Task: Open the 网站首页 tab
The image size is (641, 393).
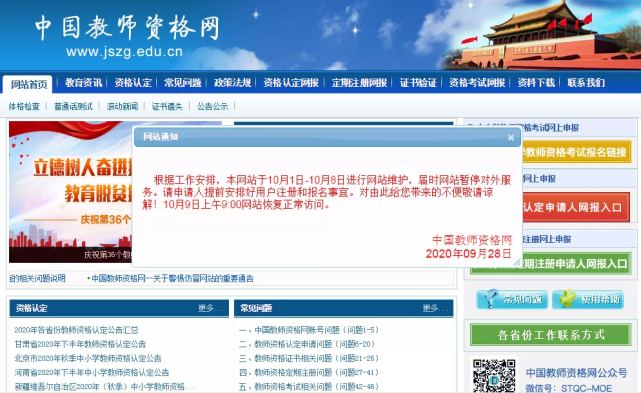Action: pyautogui.click(x=28, y=84)
